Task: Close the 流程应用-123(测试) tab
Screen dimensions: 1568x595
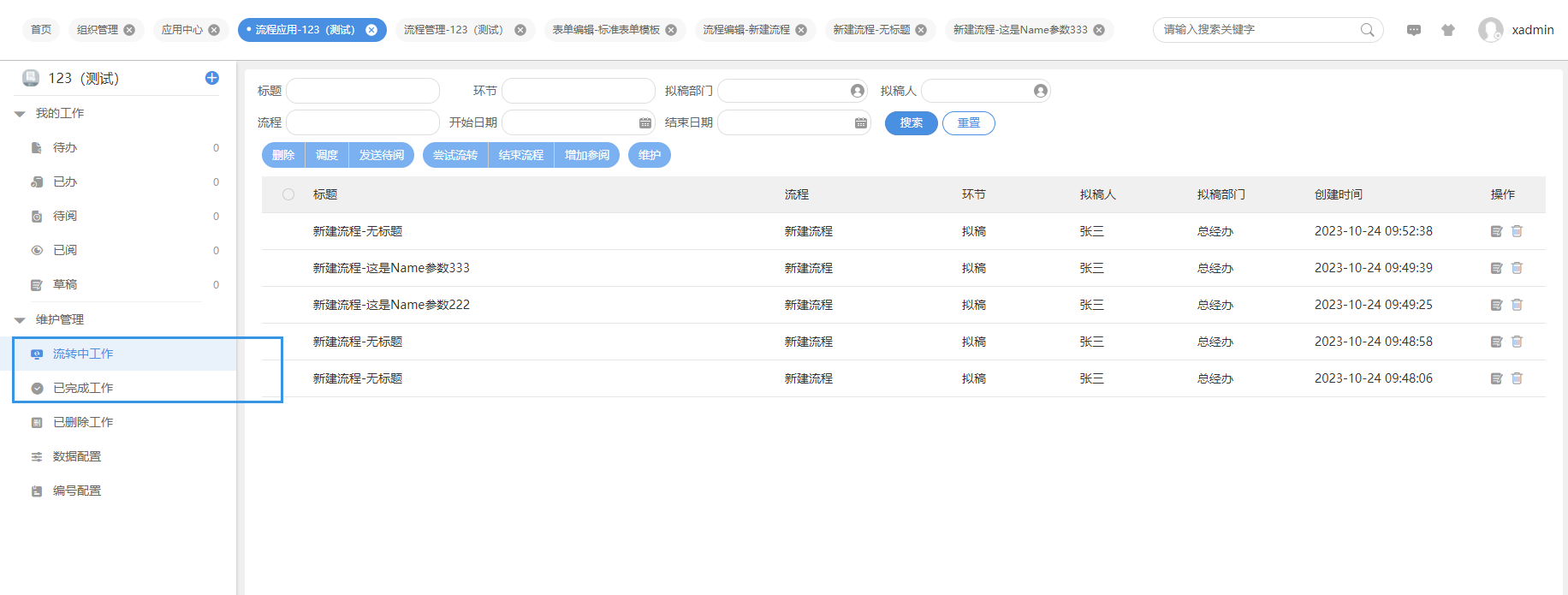Action: tap(371, 30)
